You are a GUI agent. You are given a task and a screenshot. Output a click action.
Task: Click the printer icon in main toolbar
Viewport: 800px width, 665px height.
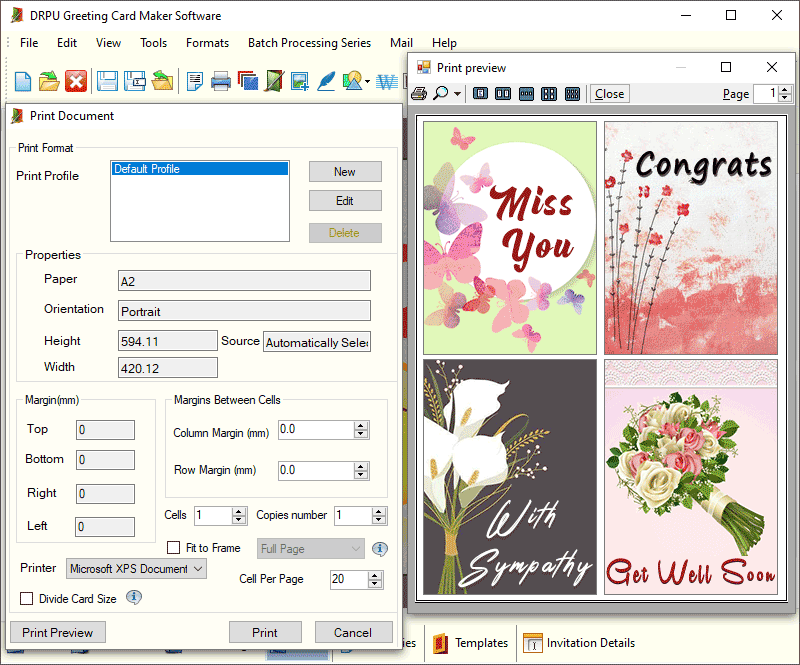coord(221,82)
